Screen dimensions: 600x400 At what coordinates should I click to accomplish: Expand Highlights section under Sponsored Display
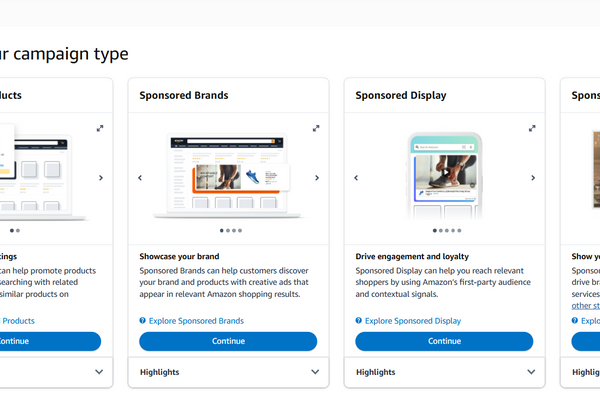531,372
